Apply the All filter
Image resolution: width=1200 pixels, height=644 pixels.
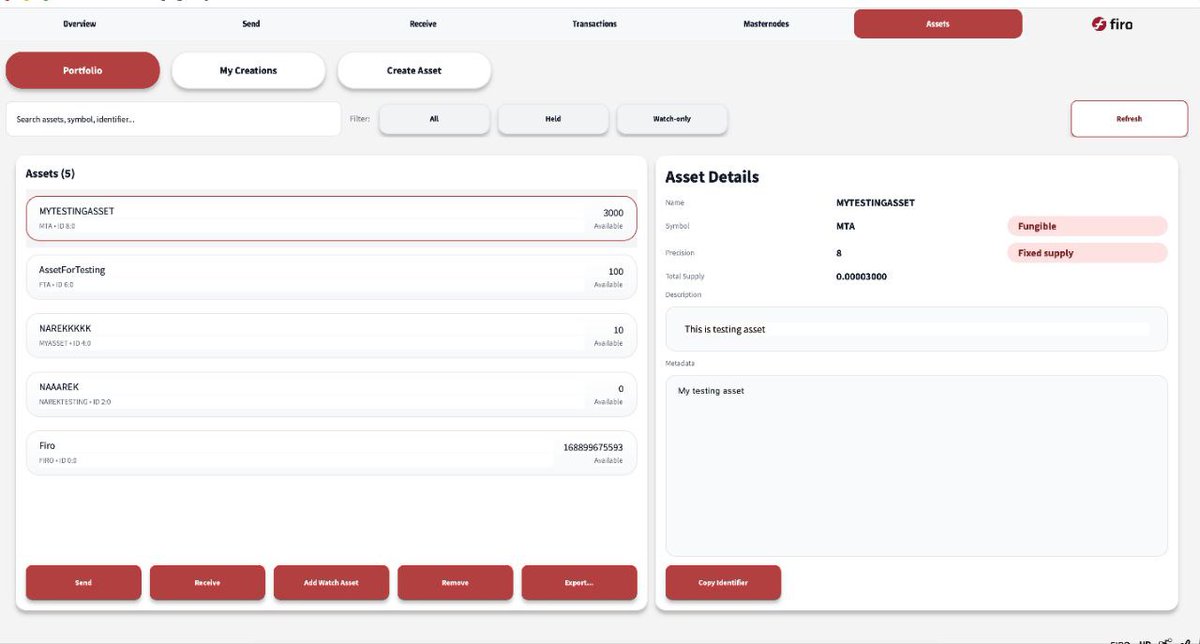(434, 119)
